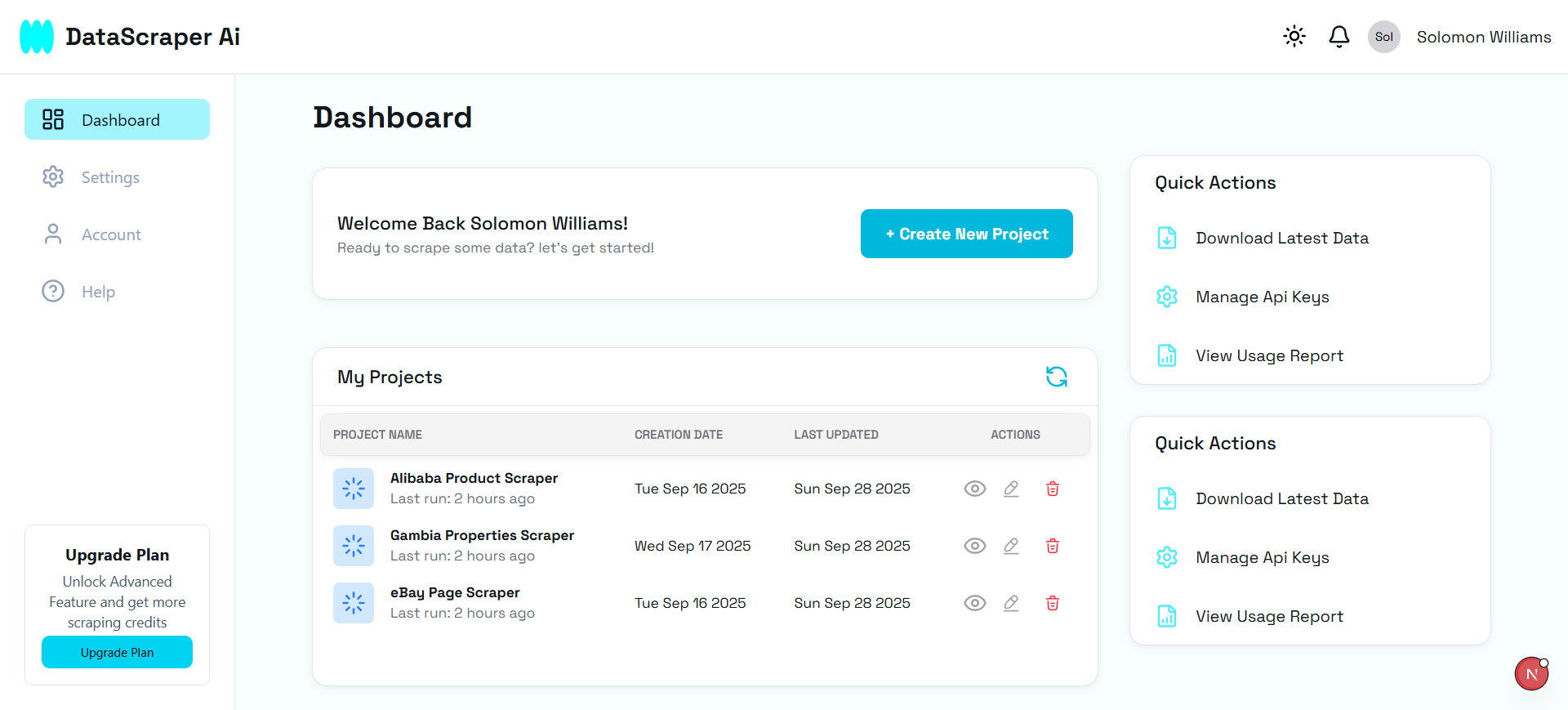Open the notifications bell
The height and width of the screenshot is (710, 1568).
(1339, 36)
